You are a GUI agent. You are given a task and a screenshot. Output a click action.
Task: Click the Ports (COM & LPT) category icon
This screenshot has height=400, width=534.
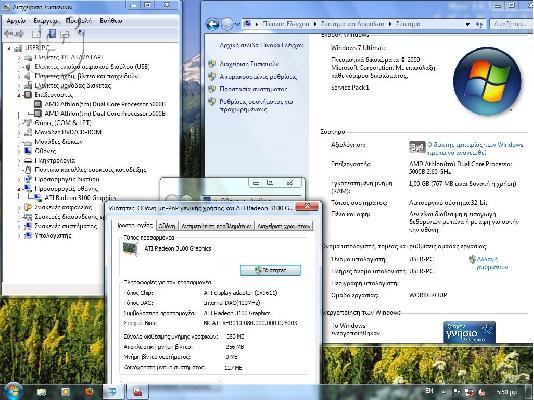[x=28, y=123]
